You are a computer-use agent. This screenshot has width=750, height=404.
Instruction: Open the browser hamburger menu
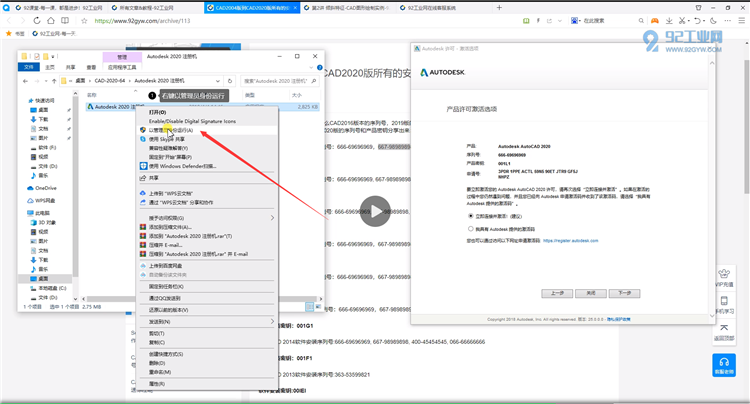[x=742, y=21]
